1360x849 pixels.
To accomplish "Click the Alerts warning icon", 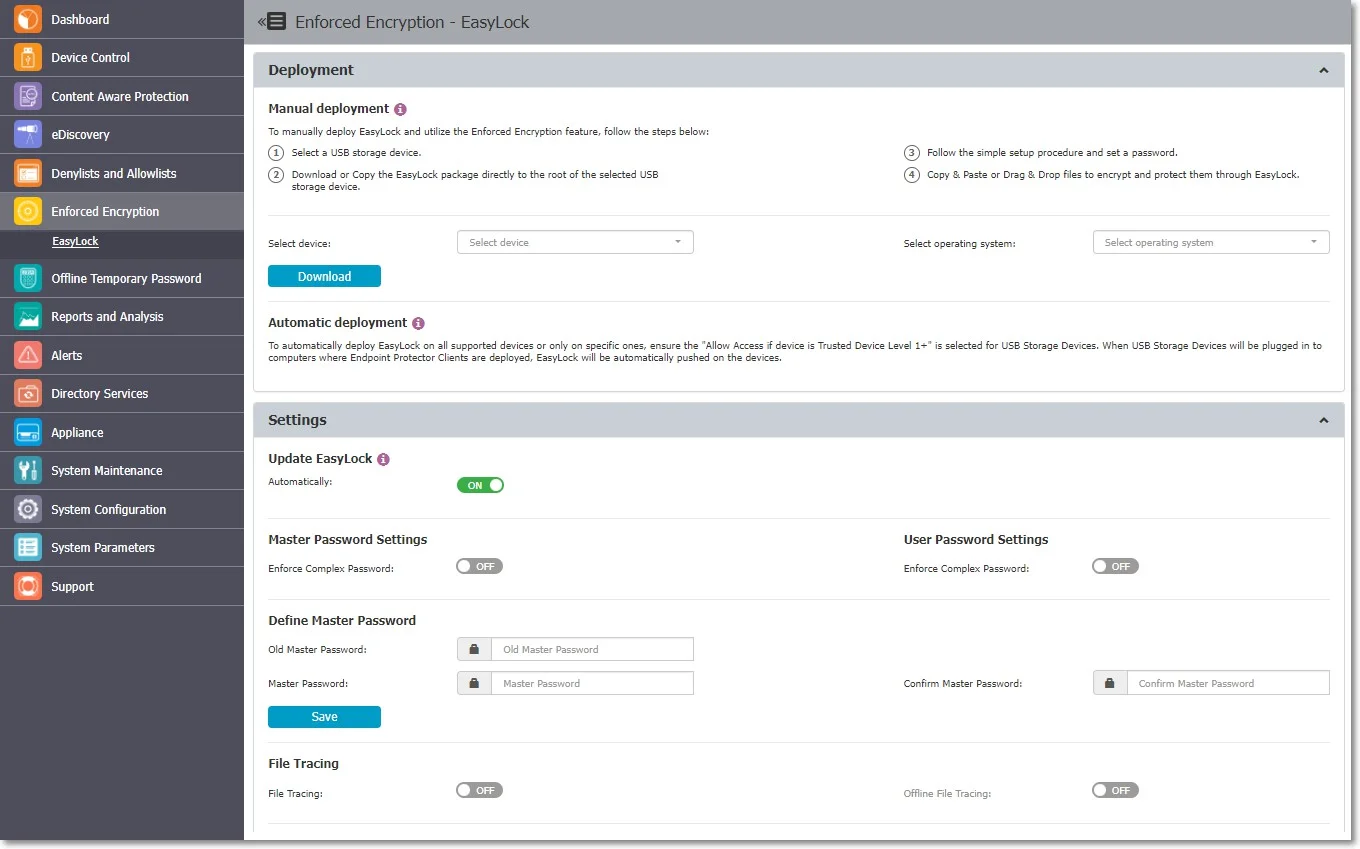I will click(x=28, y=355).
